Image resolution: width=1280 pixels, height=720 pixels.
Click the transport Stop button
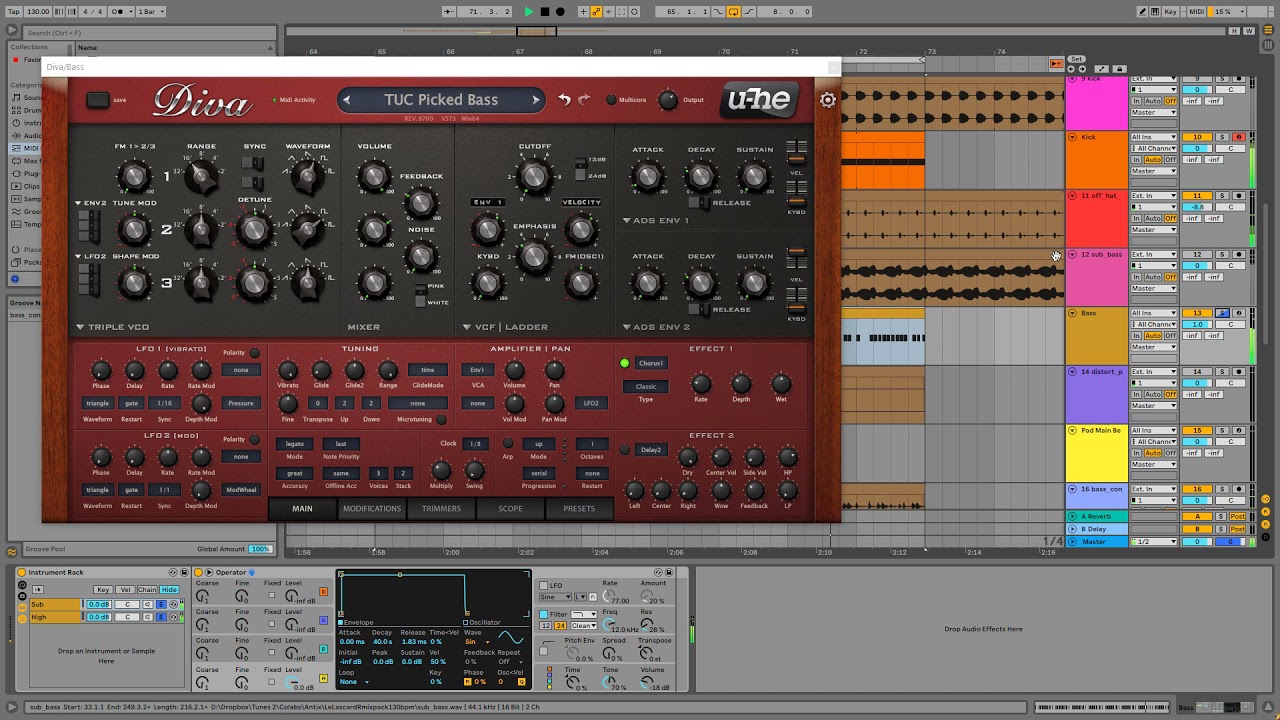click(545, 12)
